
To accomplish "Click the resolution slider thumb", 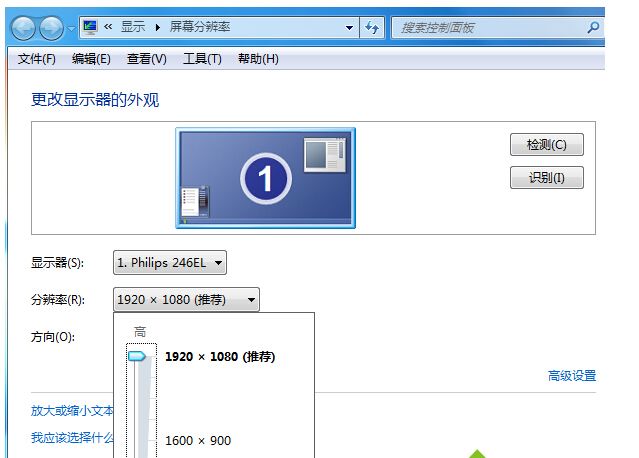I will coord(137,357).
